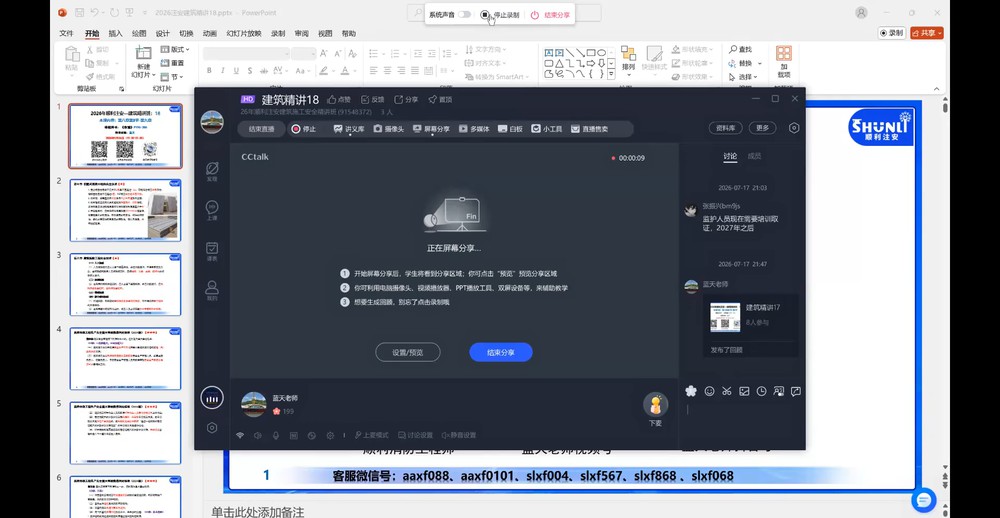
Task: Click the 更多 button in CCtalk
Action: [x=763, y=128]
